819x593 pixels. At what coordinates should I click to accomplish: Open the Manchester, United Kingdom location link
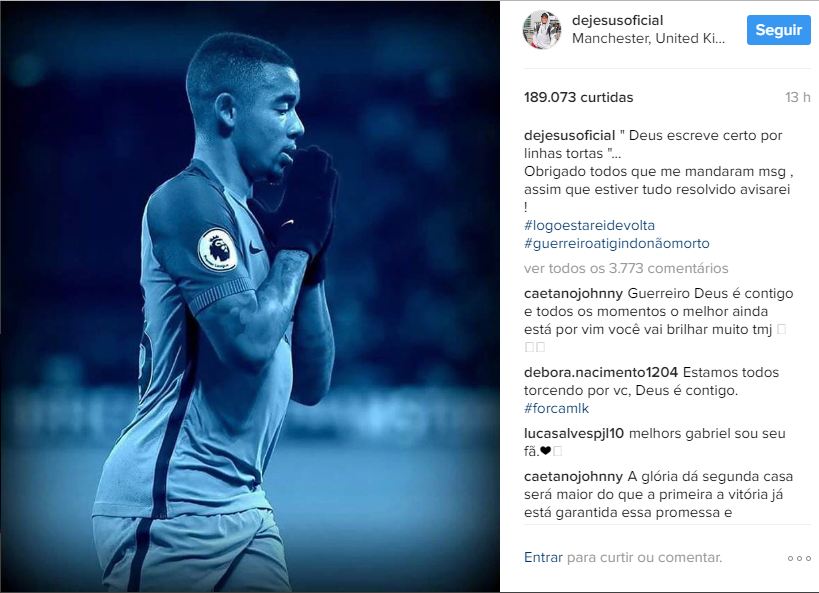pos(648,38)
